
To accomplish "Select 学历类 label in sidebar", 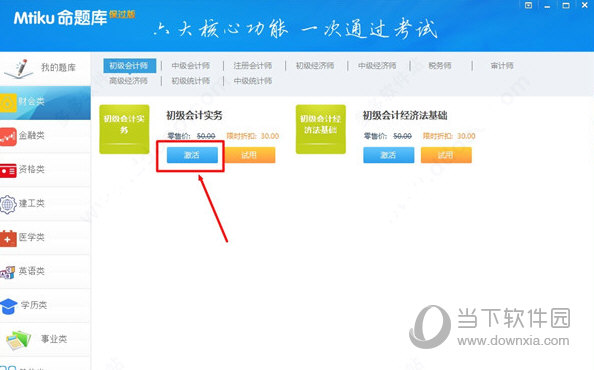I will click(x=34, y=305).
